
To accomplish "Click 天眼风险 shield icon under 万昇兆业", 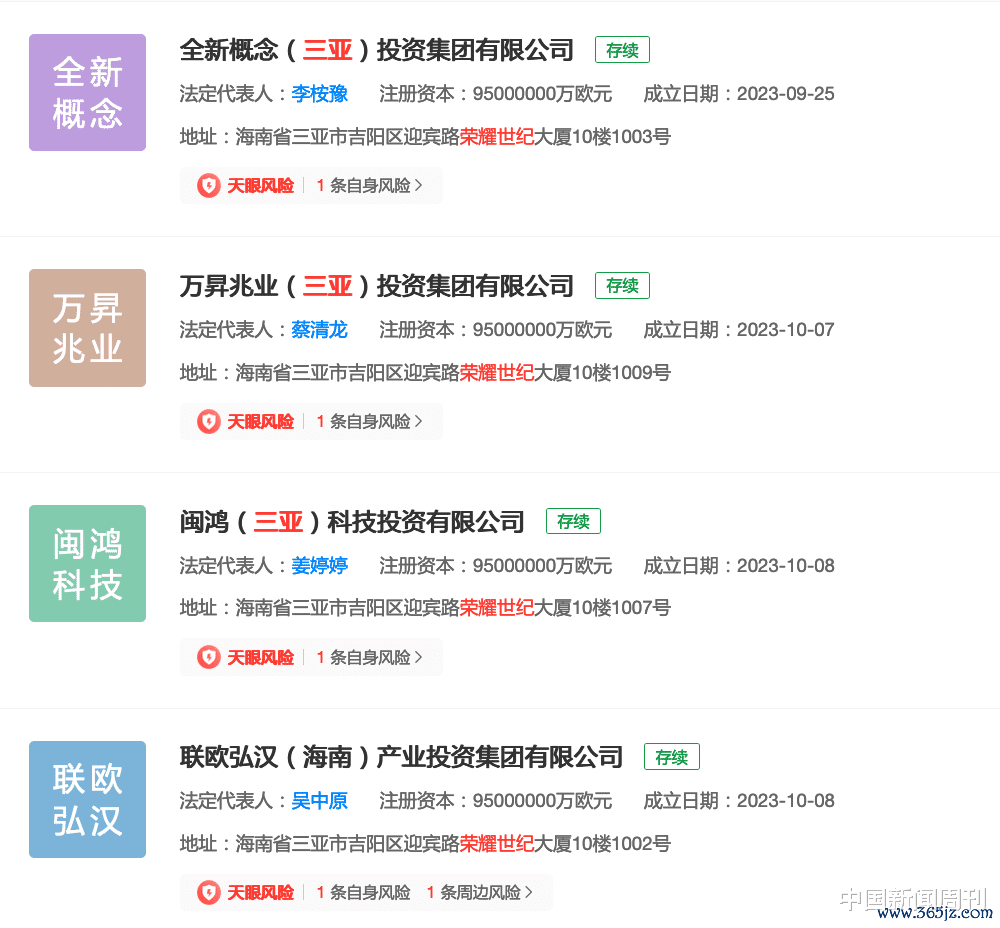I will pyautogui.click(x=208, y=421).
